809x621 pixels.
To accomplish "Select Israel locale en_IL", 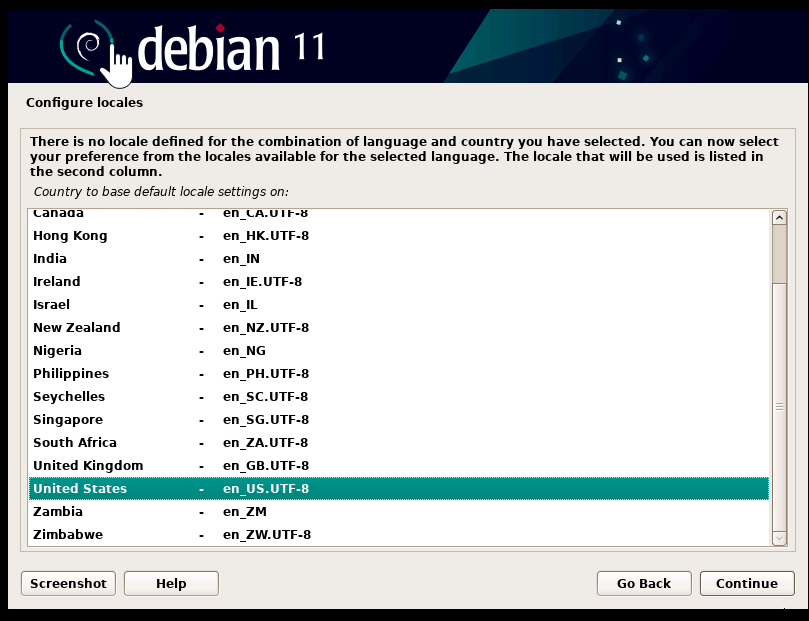I will tap(399, 305).
